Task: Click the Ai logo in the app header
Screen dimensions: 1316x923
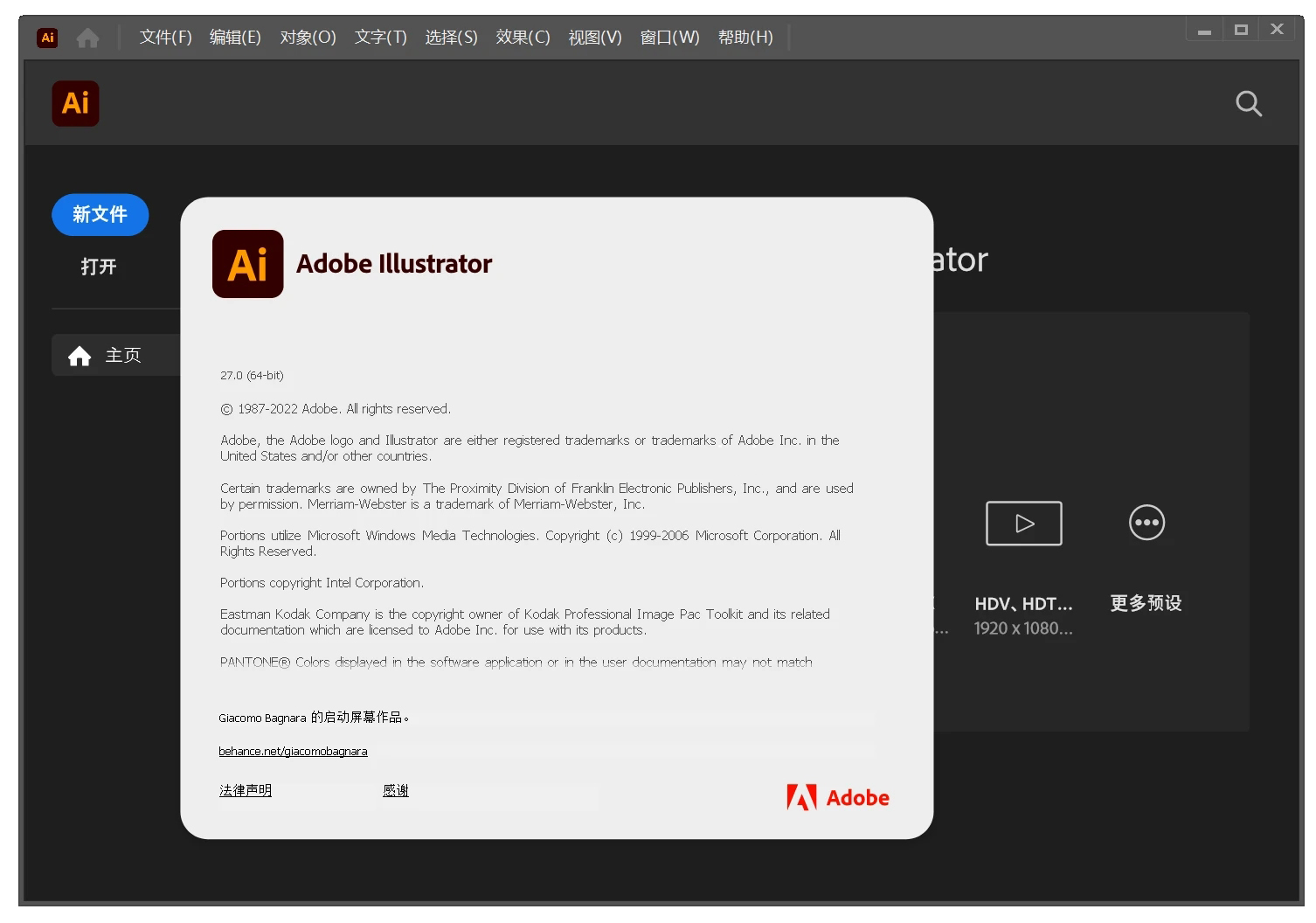Action: pyautogui.click(x=75, y=103)
